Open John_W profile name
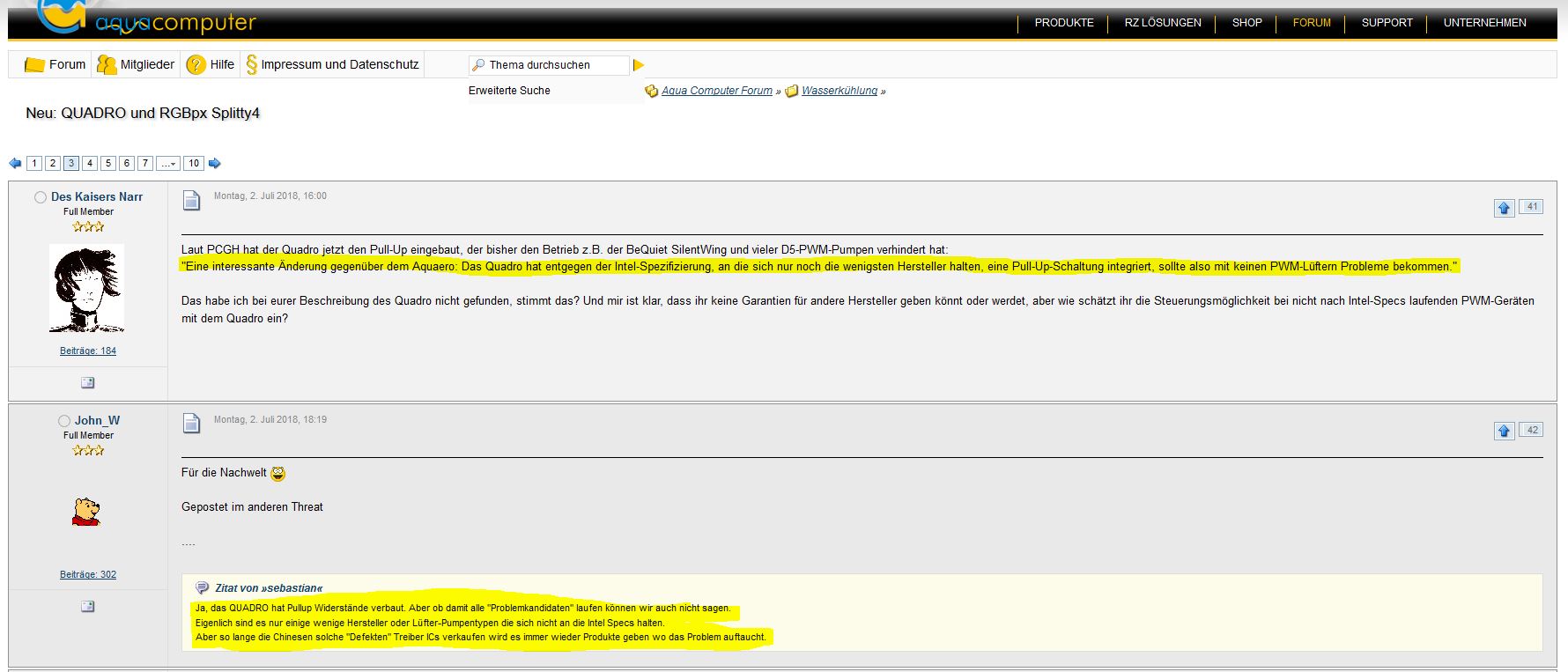Image resolution: width=1568 pixels, height=672 pixels. pos(97,420)
